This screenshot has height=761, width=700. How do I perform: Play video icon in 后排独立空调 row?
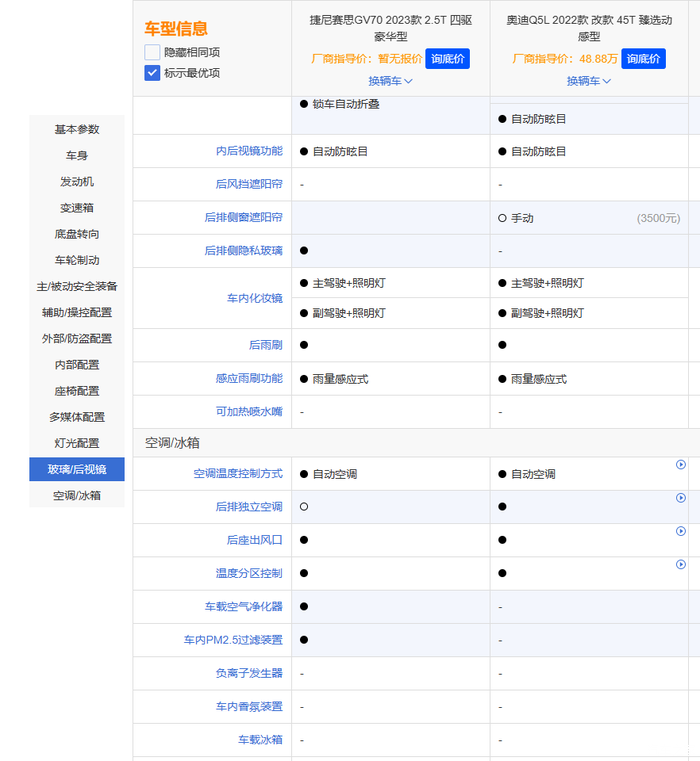click(681, 498)
